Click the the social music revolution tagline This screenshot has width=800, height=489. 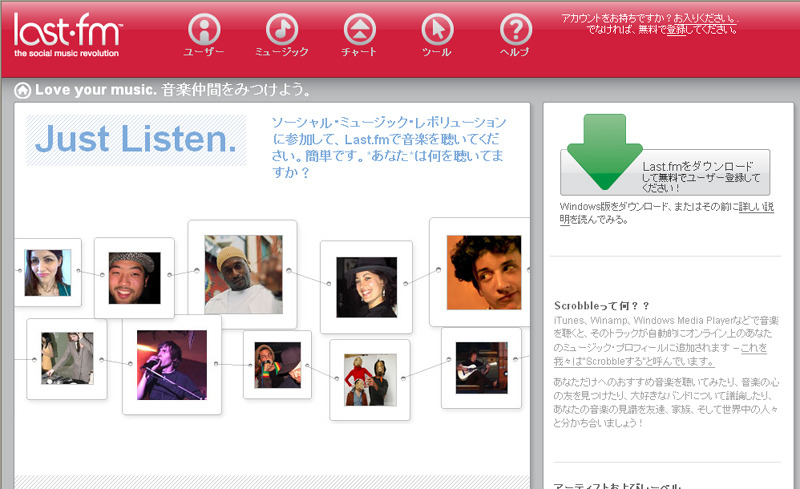[66, 53]
